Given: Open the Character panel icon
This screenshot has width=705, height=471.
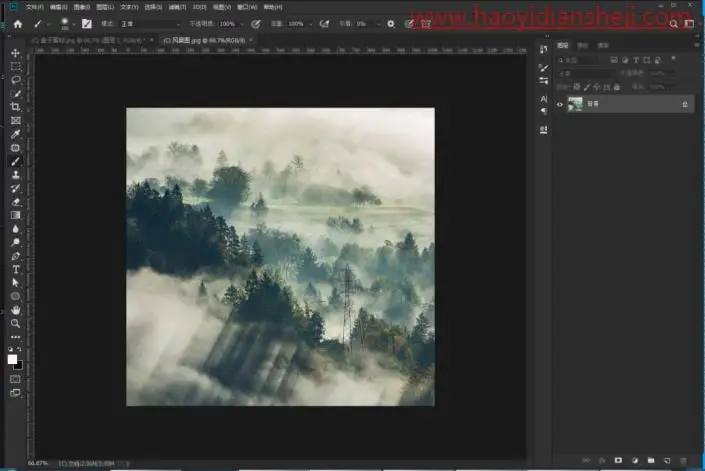Looking at the screenshot, I should coord(544,99).
